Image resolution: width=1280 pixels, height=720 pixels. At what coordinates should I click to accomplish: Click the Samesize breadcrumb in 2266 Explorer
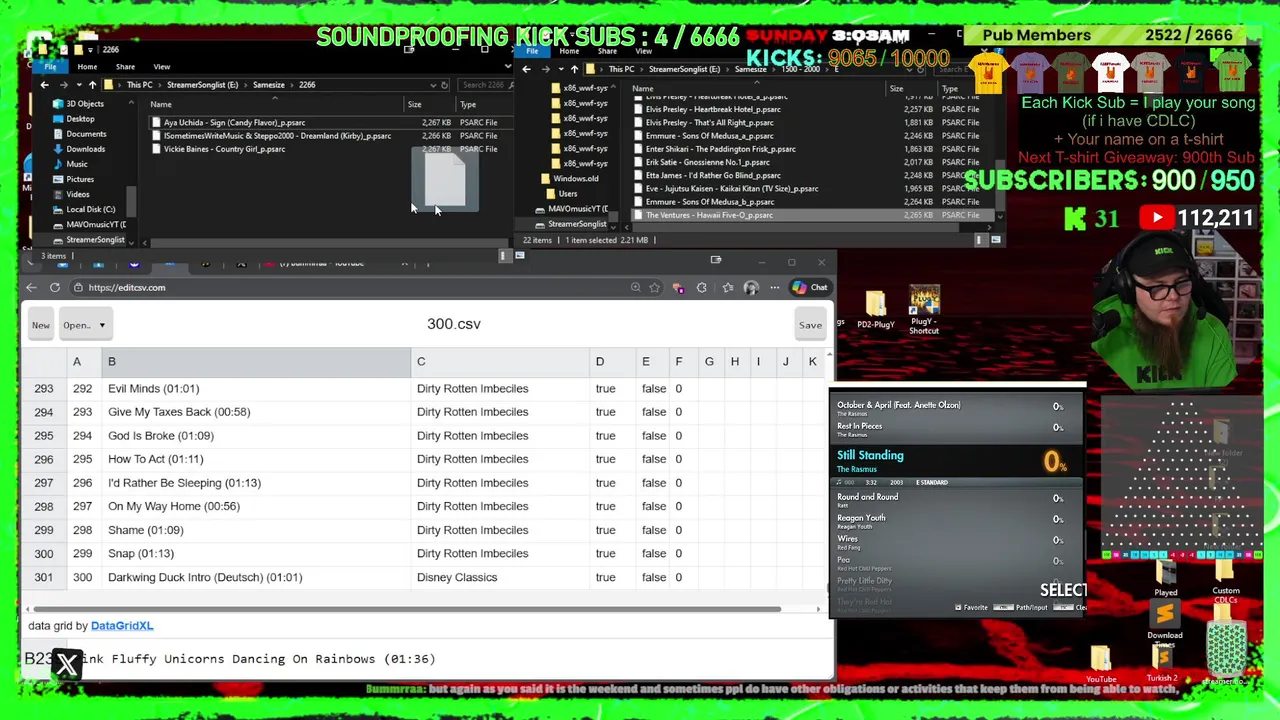pyautogui.click(x=268, y=85)
